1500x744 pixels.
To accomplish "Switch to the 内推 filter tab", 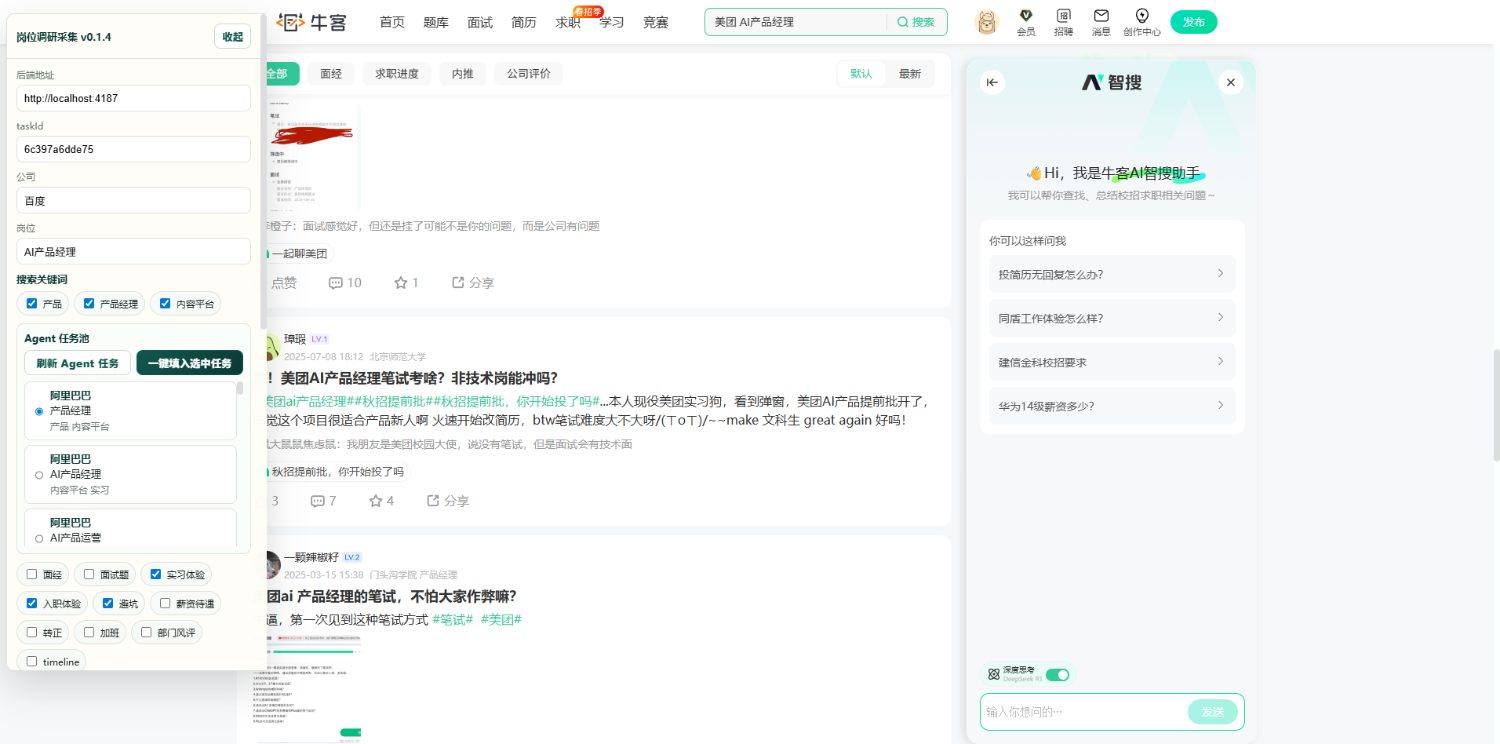I will click(463, 74).
